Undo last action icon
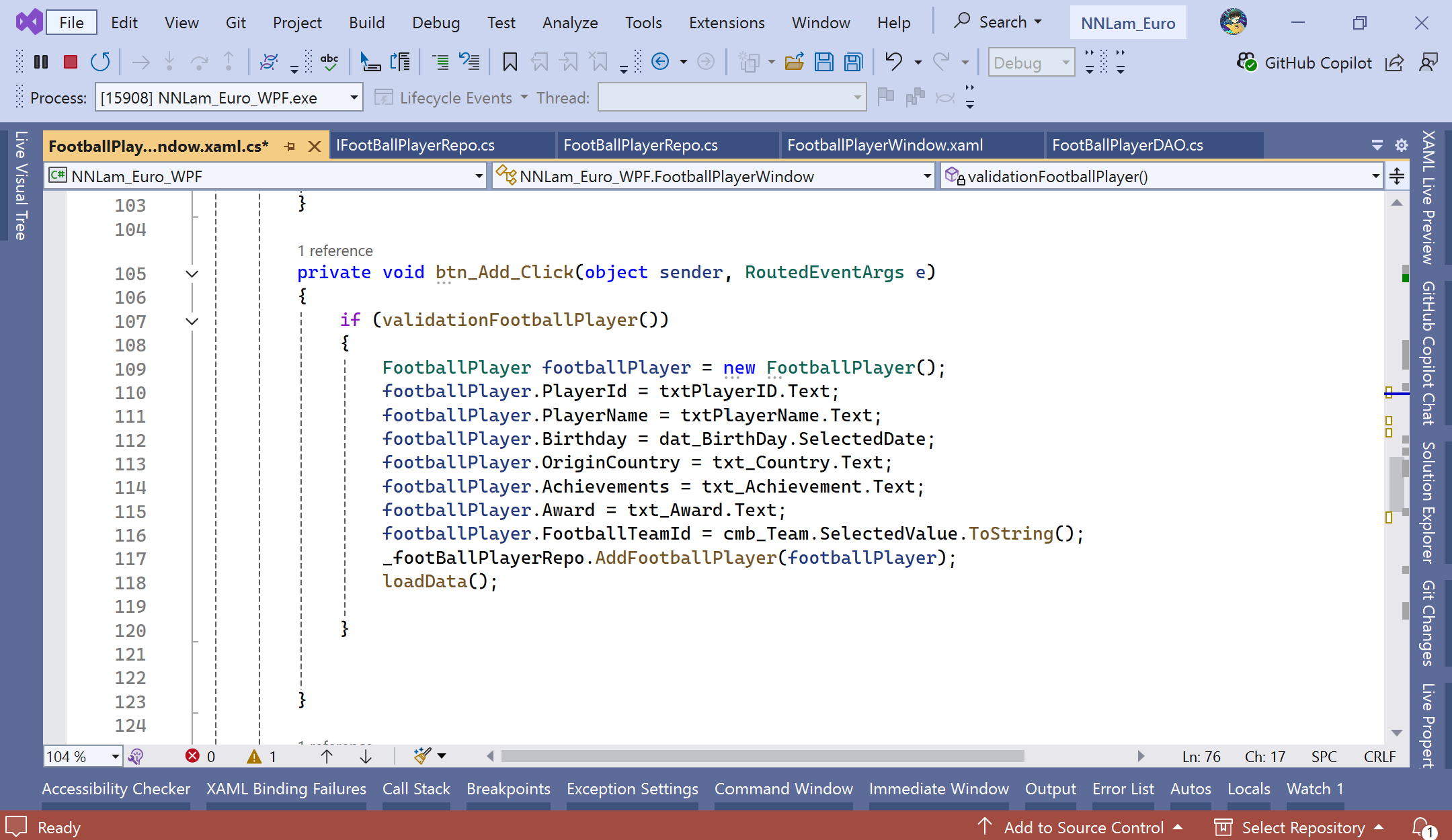Screen dimensions: 1452x840 894,62
